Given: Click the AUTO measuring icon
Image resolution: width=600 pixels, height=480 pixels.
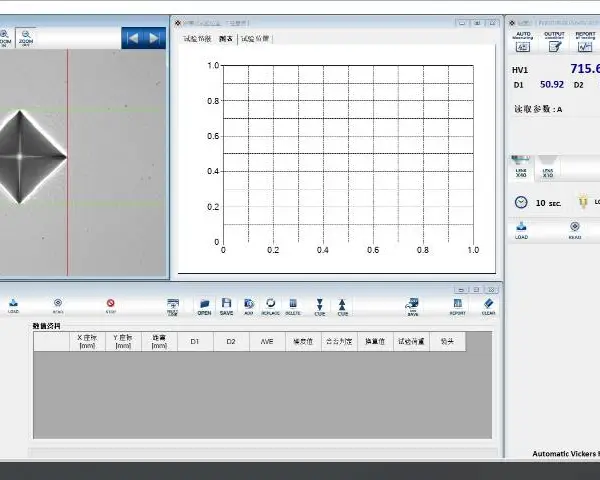Looking at the screenshot, I should tap(523, 42).
